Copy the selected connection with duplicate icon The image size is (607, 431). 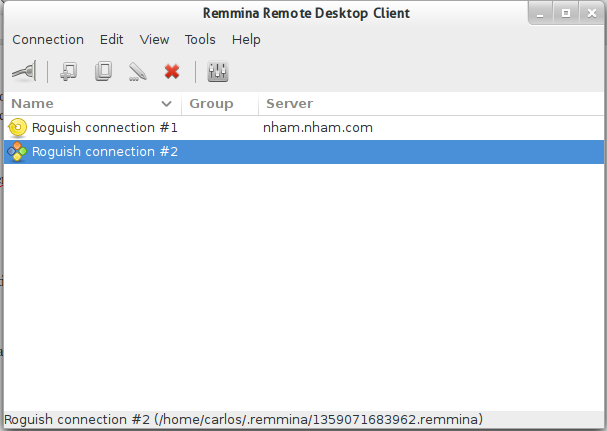coord(103,71)
